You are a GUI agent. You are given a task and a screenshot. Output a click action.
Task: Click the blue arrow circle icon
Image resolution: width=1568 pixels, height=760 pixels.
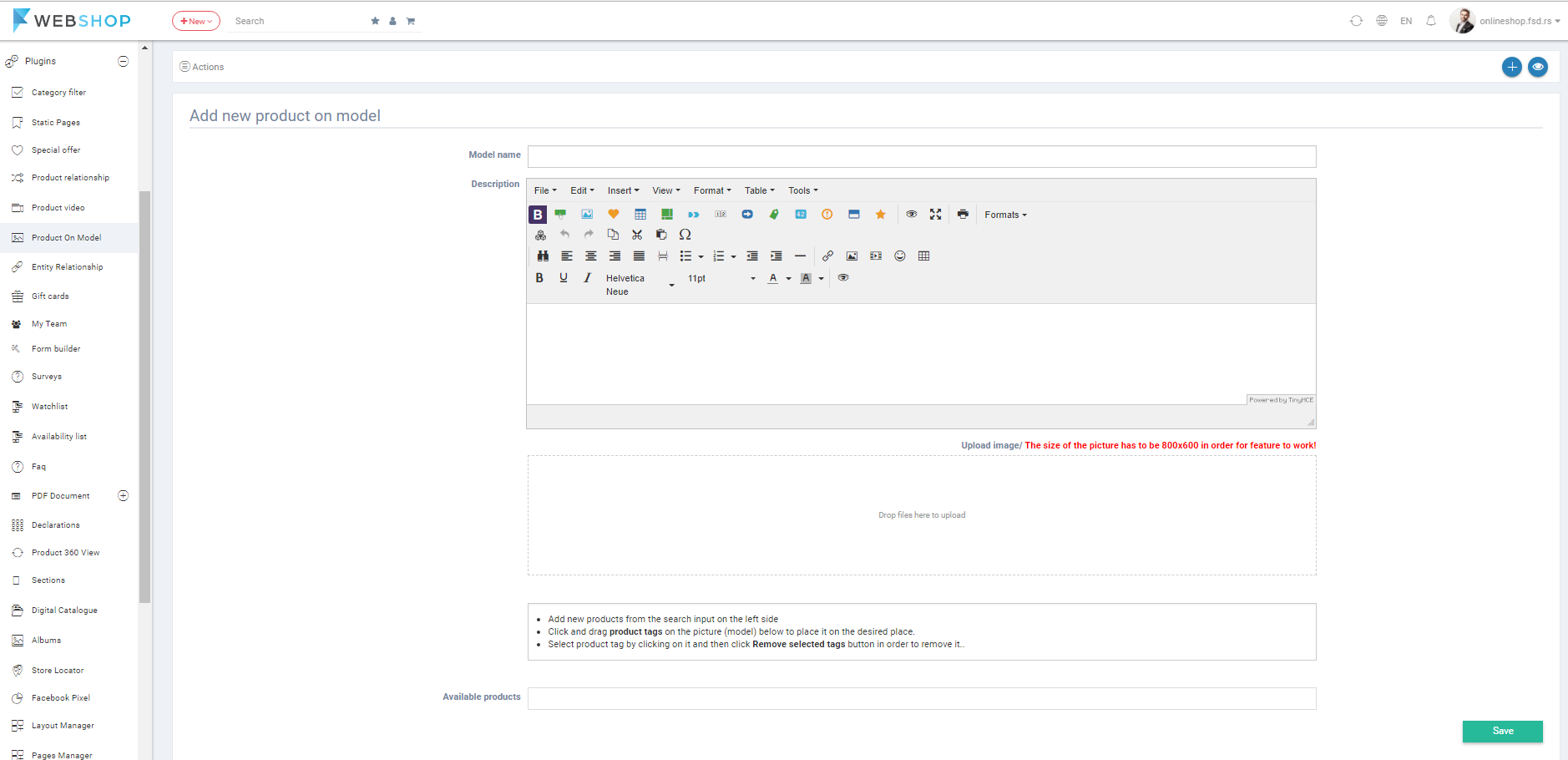[x=747, y=215]
